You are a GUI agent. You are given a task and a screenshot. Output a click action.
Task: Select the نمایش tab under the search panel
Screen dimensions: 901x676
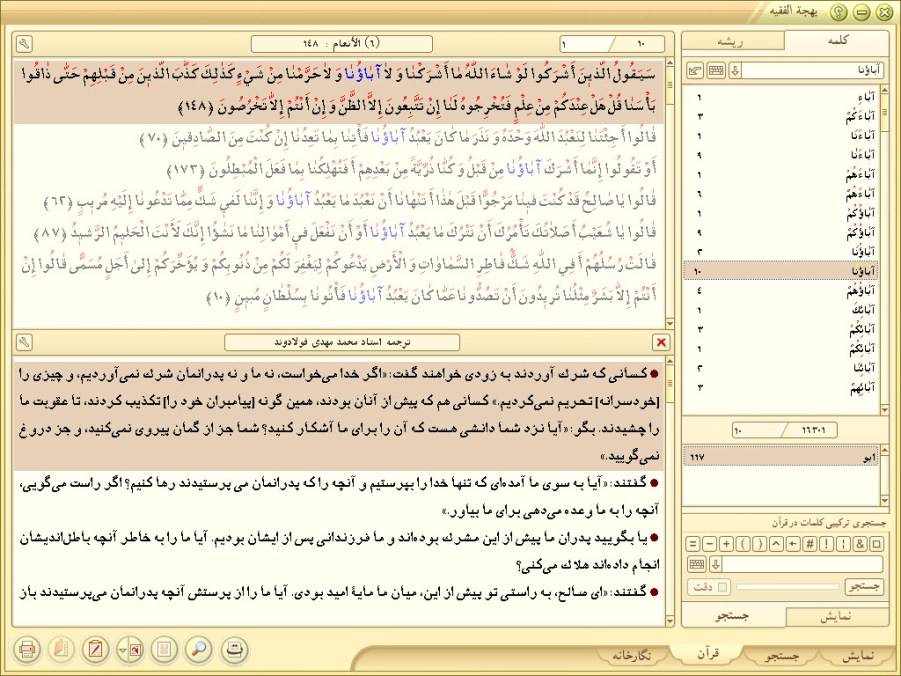(836, 617)
